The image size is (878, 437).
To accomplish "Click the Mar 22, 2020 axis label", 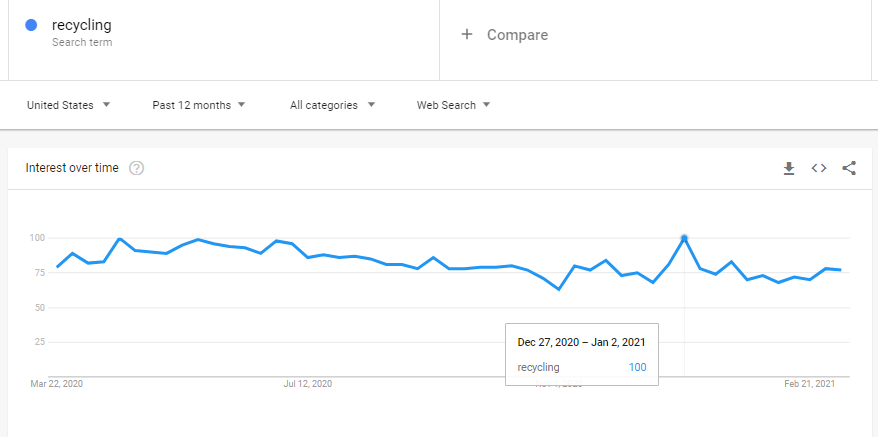I will click(57, 383).
